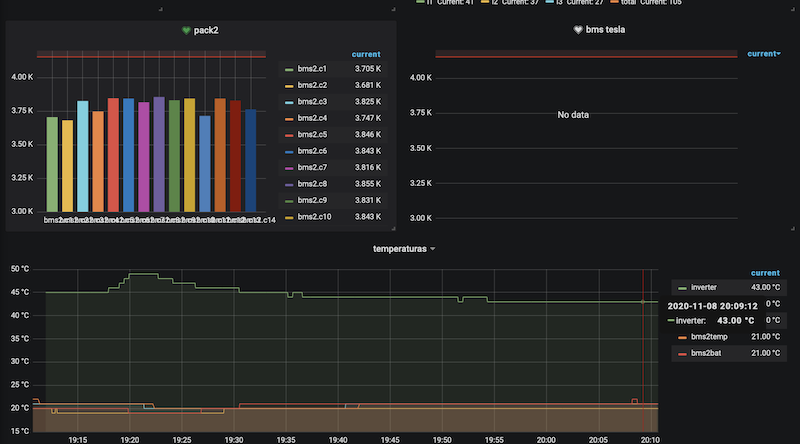Toggle bms2.c4 series in pack2 legend

[312, 118]
